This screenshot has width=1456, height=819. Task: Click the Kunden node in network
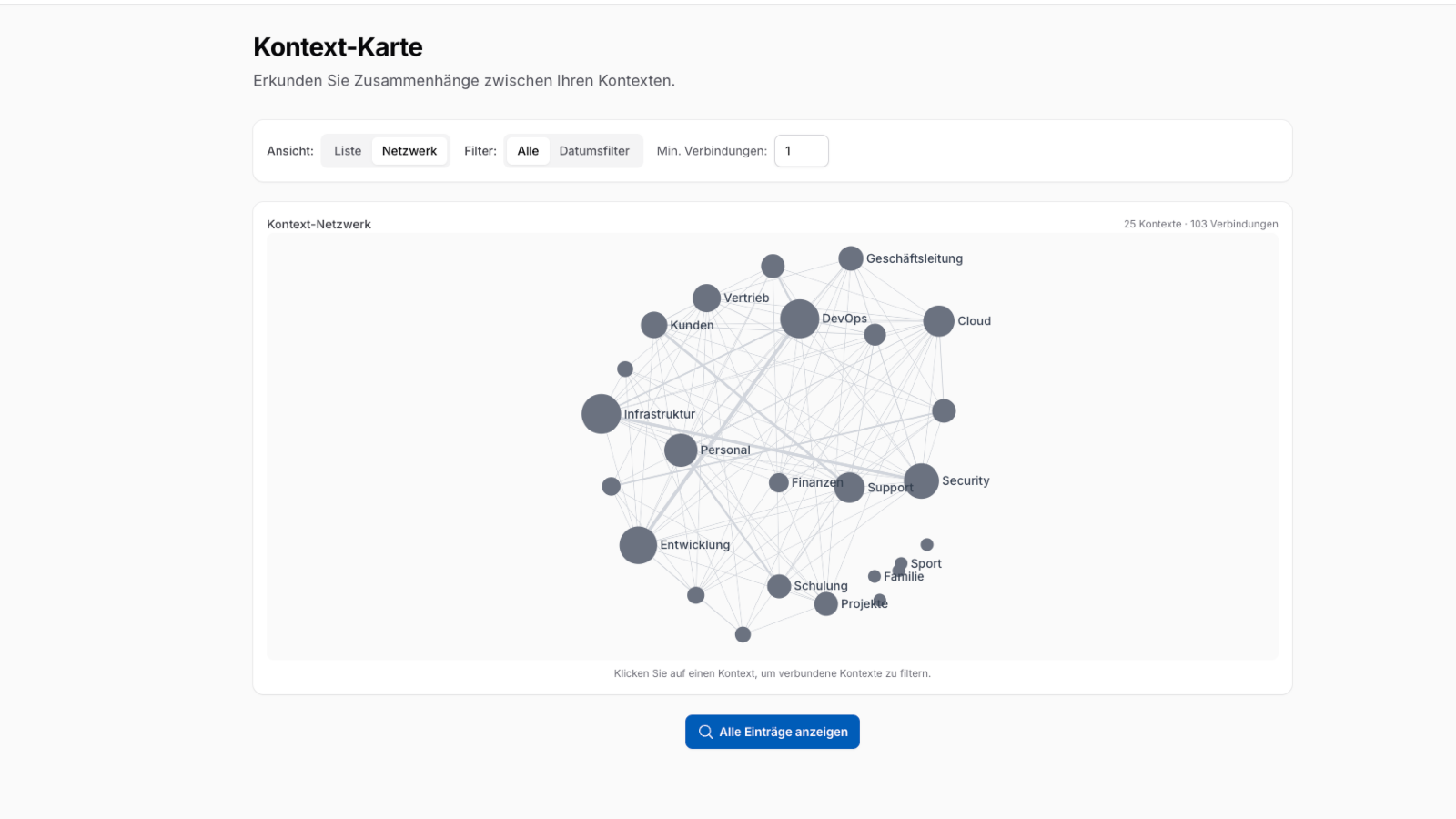pos(653,325)
